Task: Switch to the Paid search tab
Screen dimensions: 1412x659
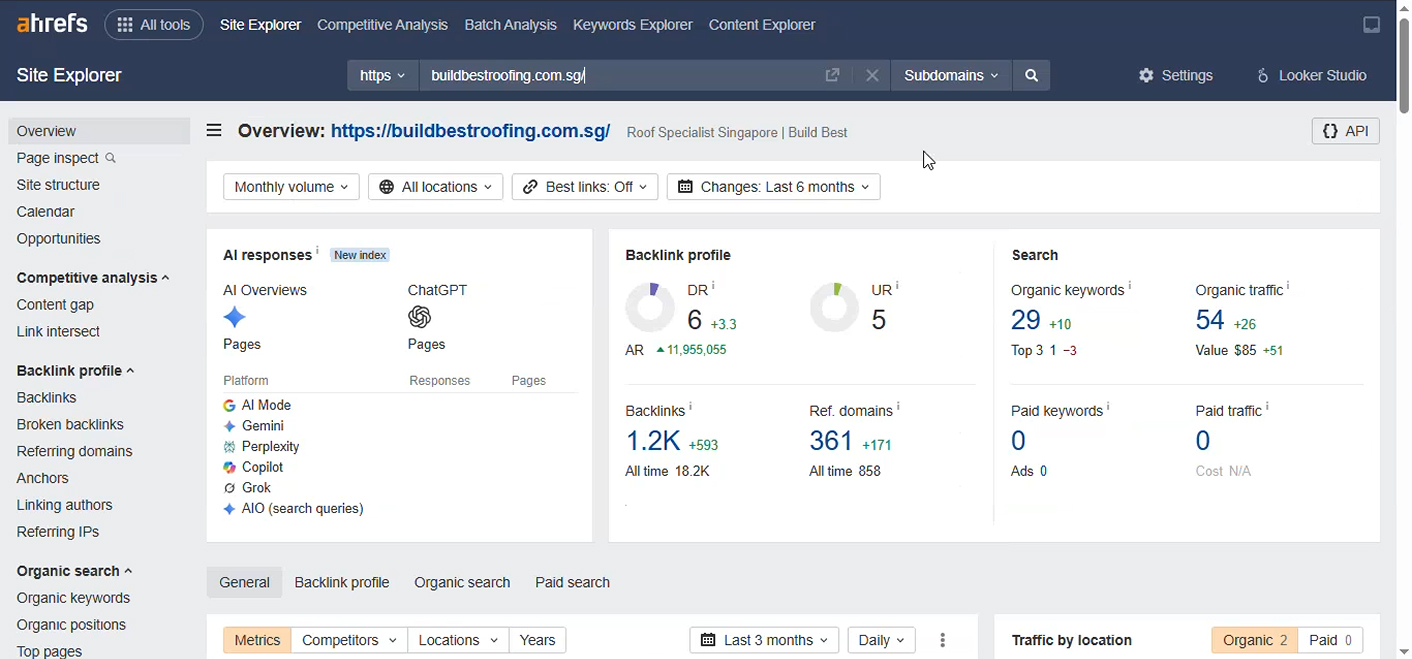Action: [x=572, y=583]
